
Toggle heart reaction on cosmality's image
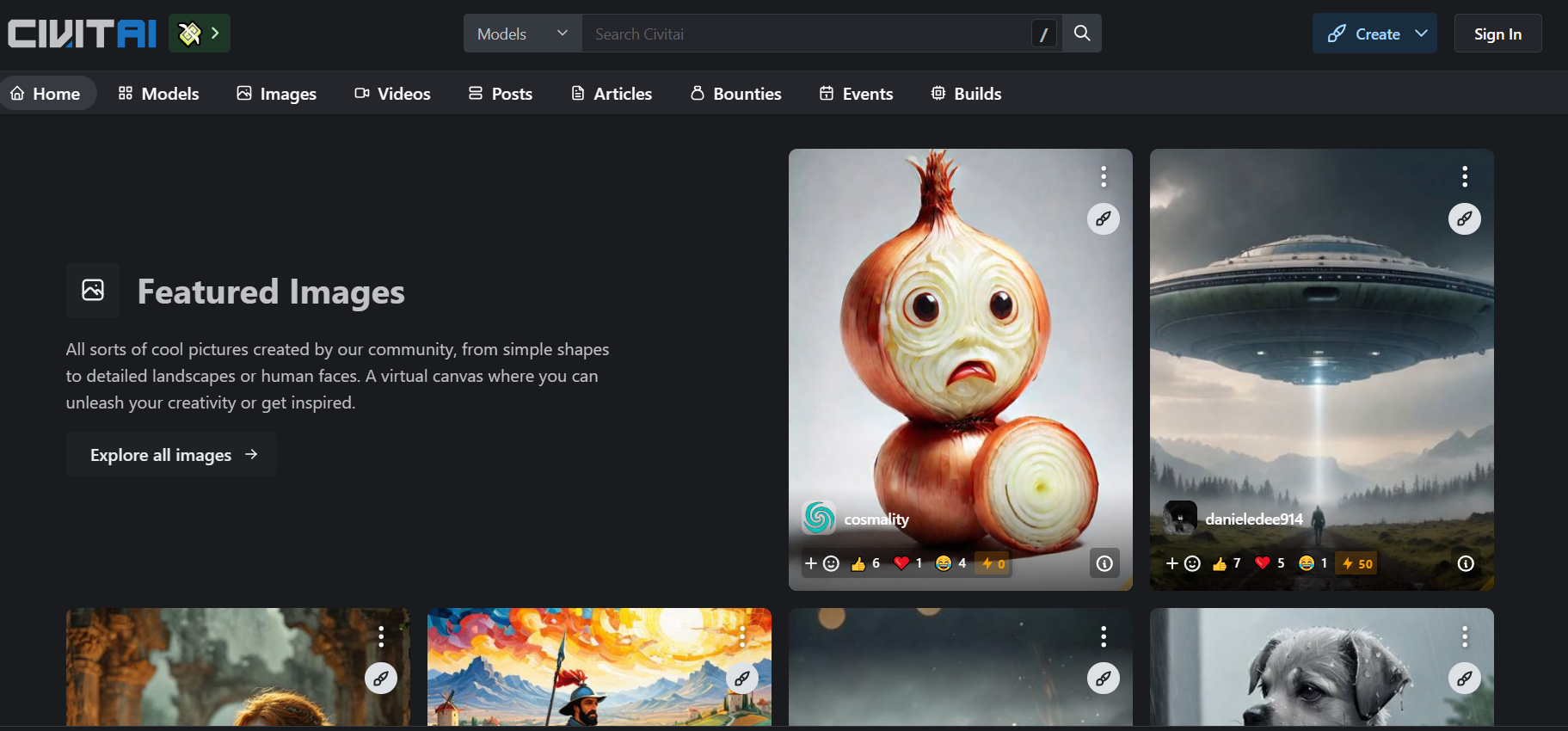click(908, 563)
